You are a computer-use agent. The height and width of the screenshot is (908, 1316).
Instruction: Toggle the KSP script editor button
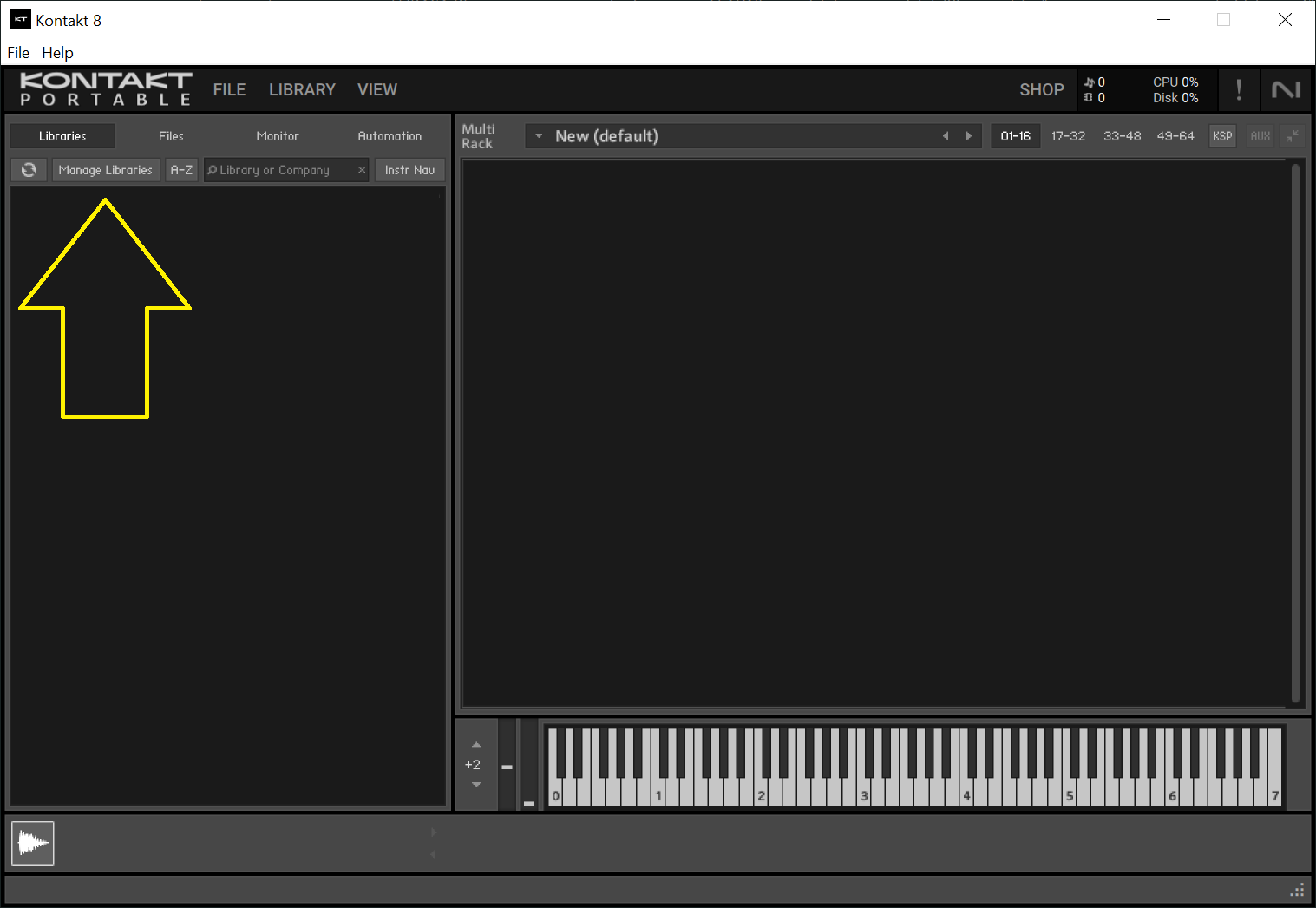[x=1222, y=136]
